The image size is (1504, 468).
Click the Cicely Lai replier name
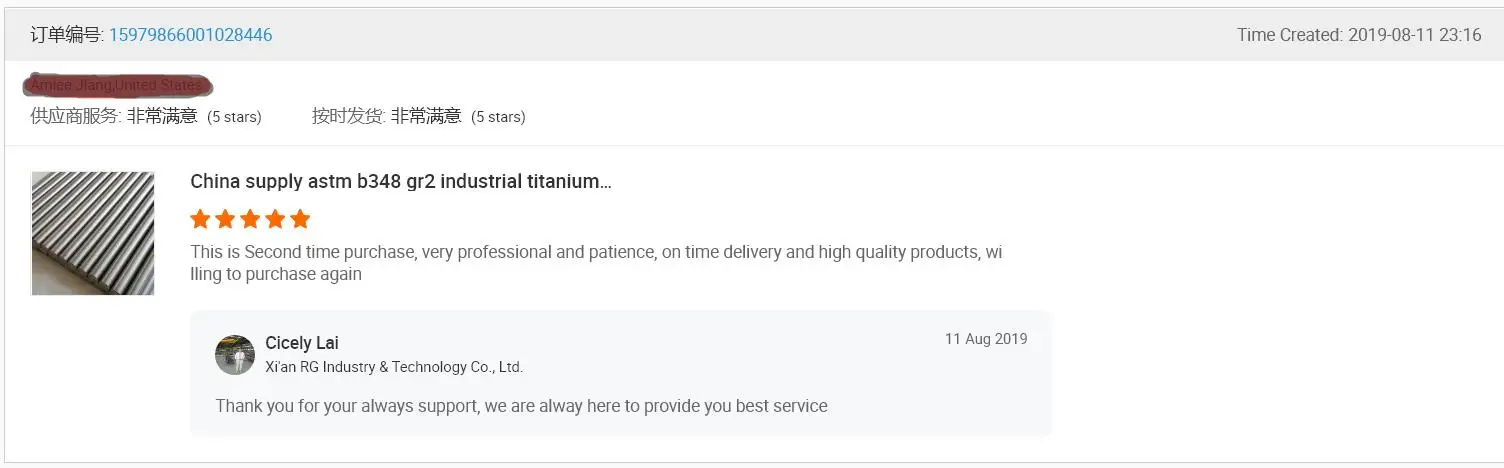coord(302,343)
